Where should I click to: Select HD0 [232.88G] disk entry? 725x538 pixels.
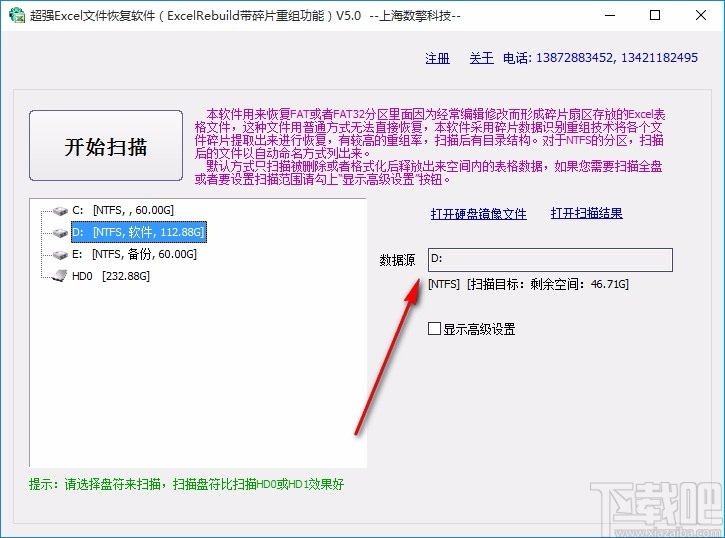pyautogui.click(x=111, y=276)
